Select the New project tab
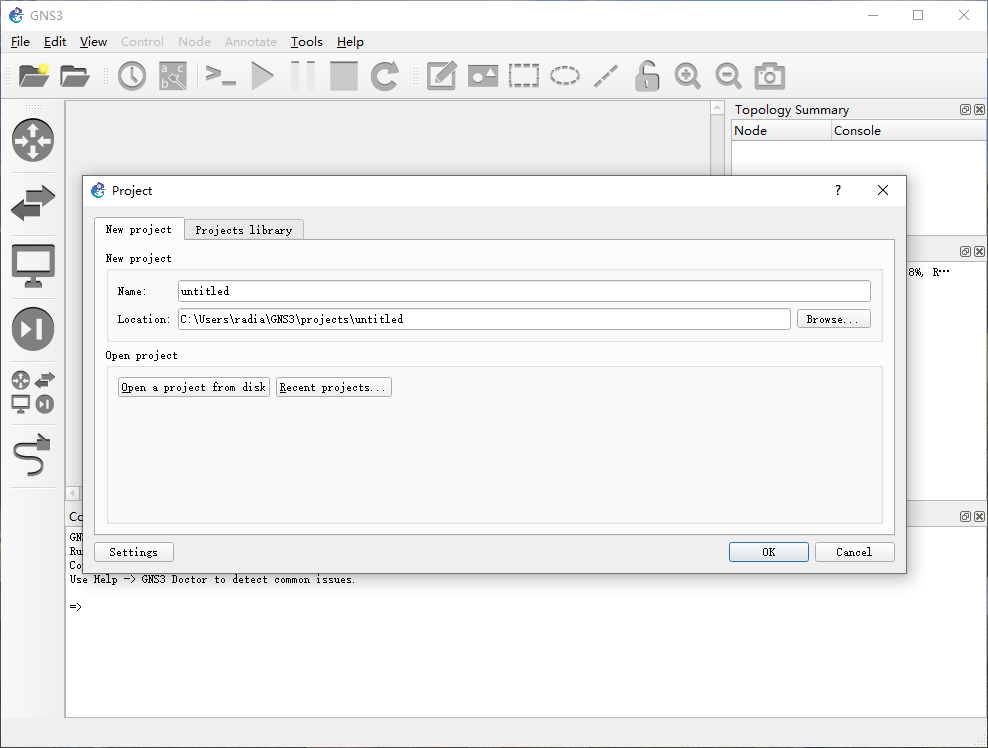Screen dimensions: 988x748 139,229
